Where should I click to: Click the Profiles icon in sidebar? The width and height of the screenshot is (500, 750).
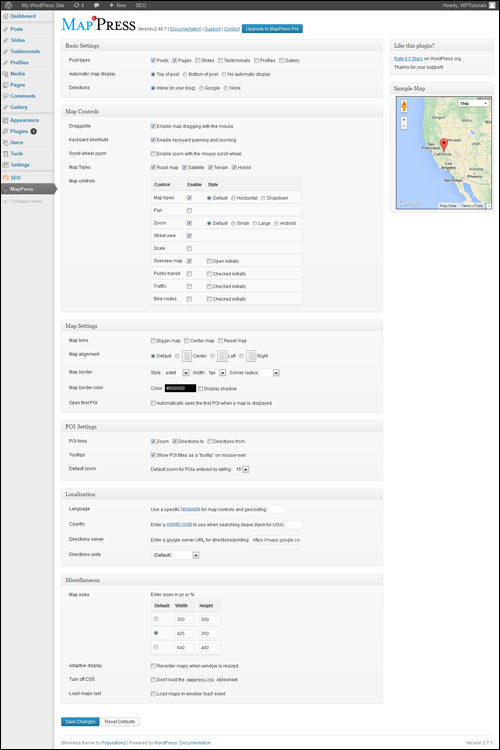(6, 63)
